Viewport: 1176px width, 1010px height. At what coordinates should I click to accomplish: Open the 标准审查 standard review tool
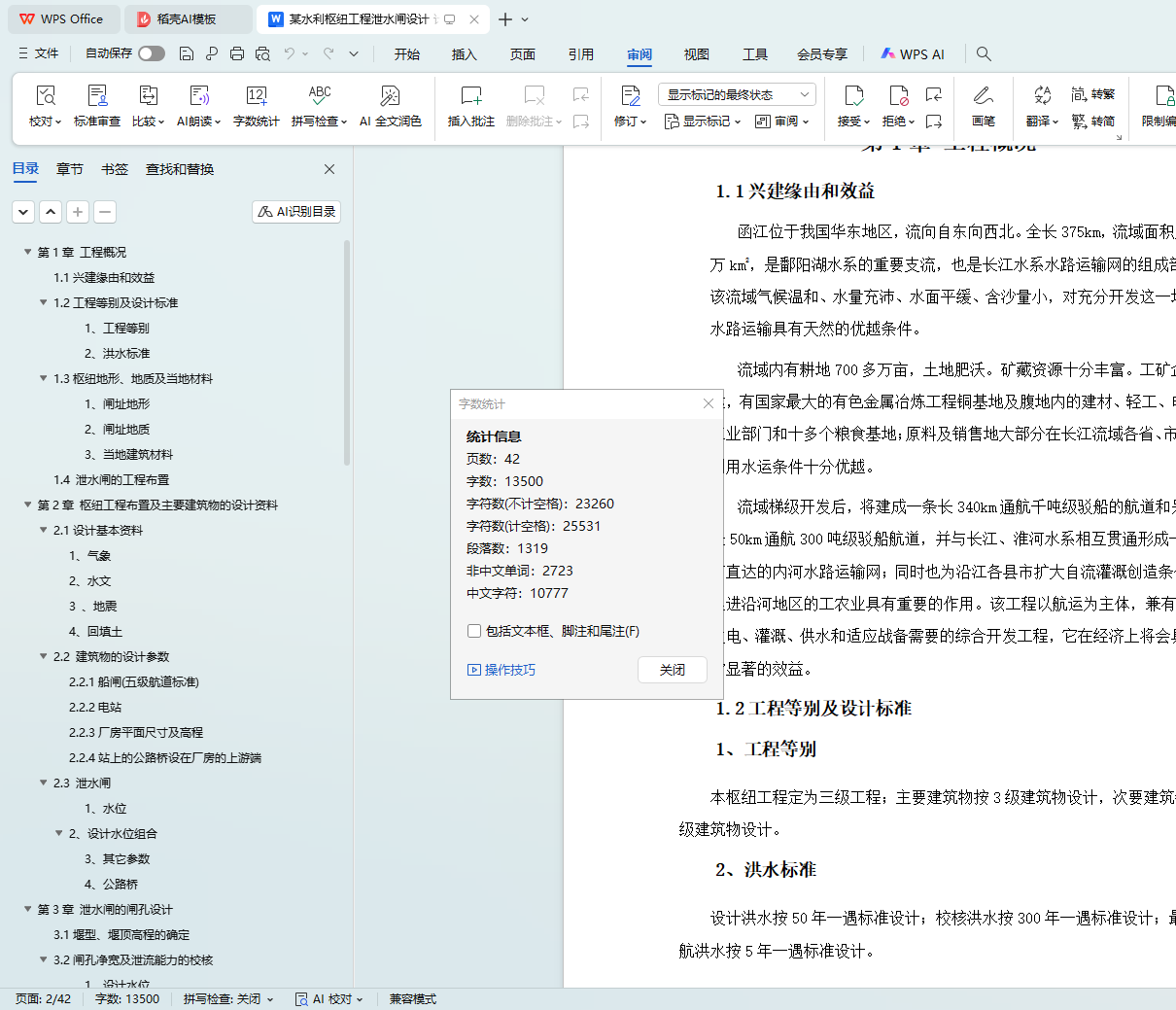pos(97,96)
